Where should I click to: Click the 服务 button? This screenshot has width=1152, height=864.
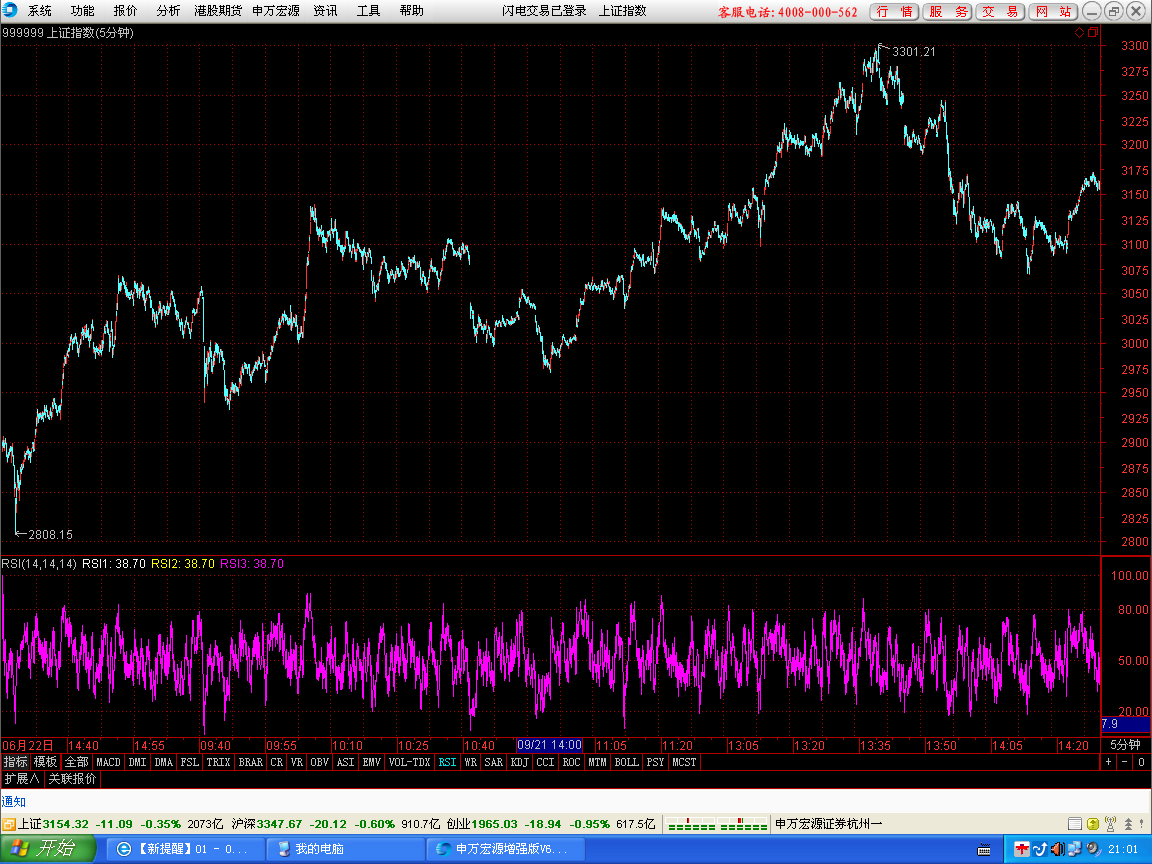pos(948,12)
